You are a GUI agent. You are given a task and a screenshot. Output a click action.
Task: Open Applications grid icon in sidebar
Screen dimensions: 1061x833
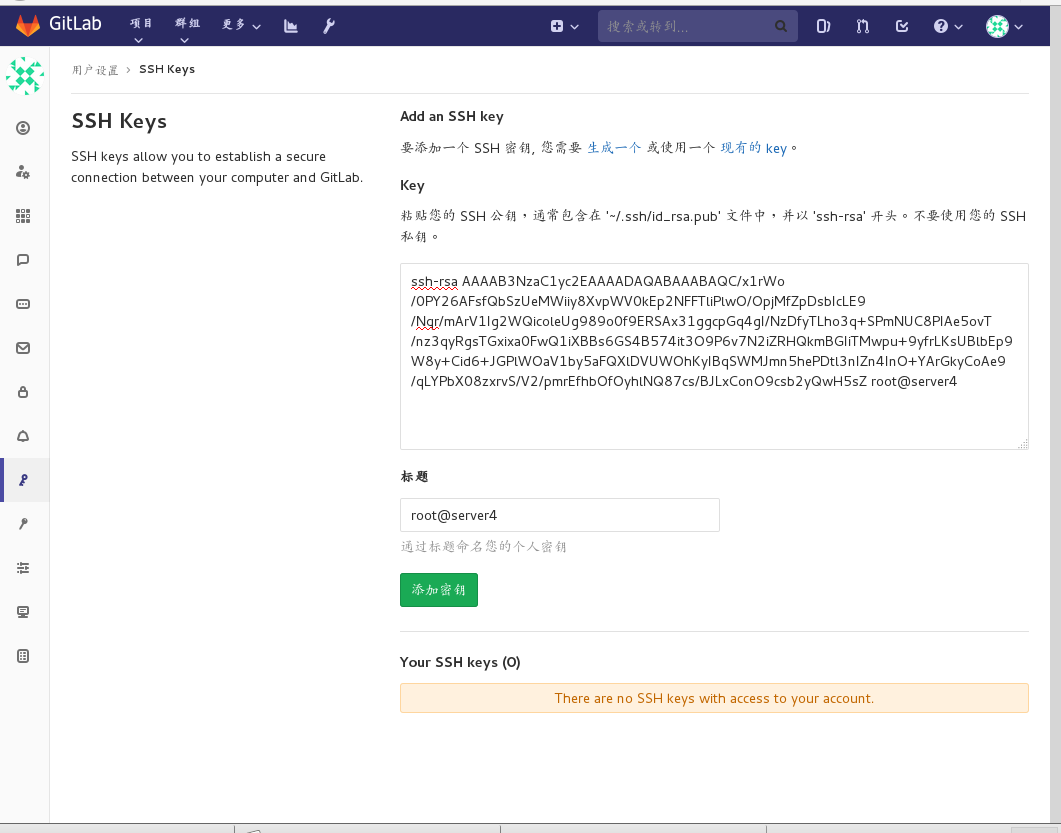(23, 216)
